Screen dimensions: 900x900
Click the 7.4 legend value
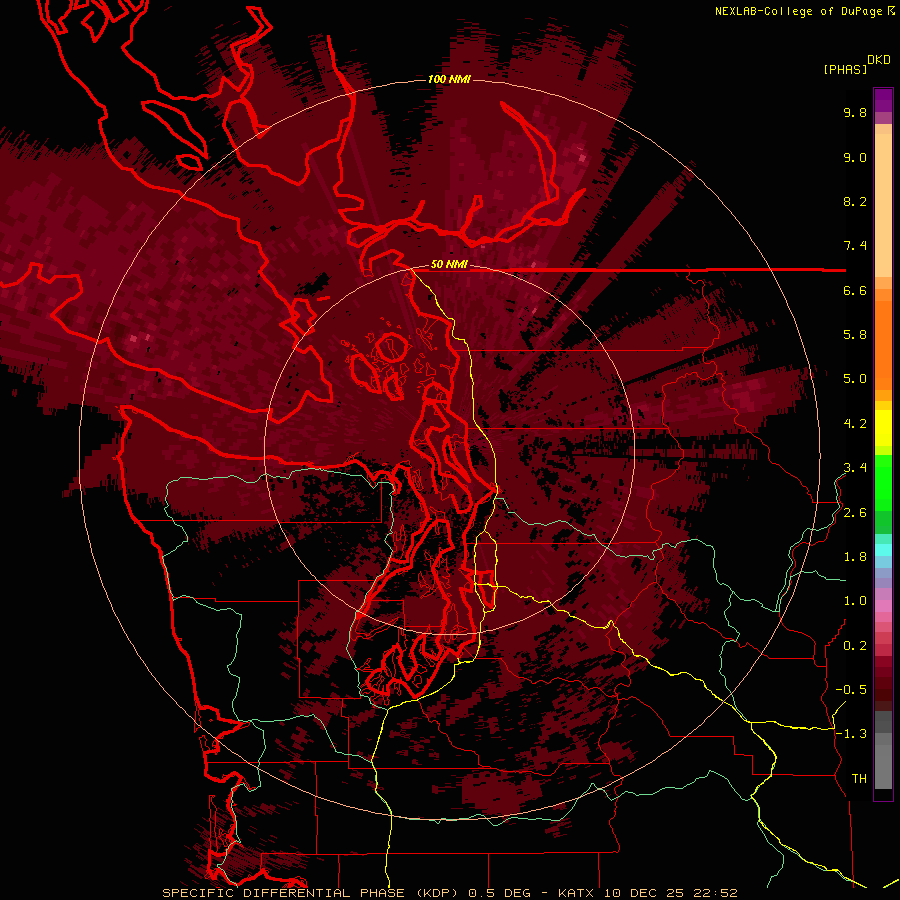[855, 246]
